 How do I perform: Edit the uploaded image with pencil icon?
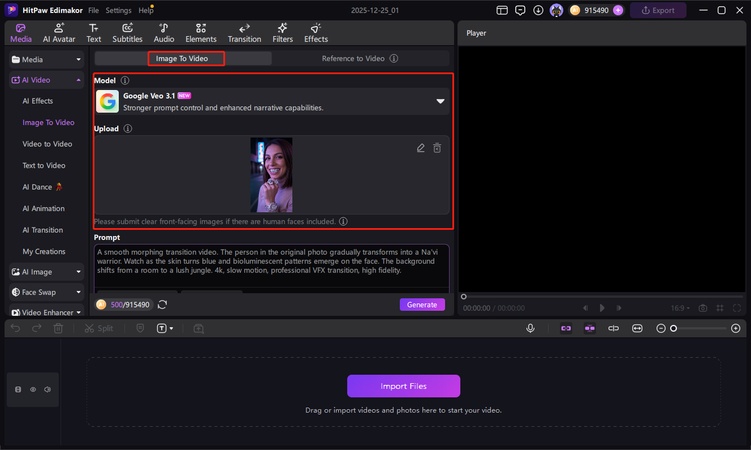click(x=421, y=148)
